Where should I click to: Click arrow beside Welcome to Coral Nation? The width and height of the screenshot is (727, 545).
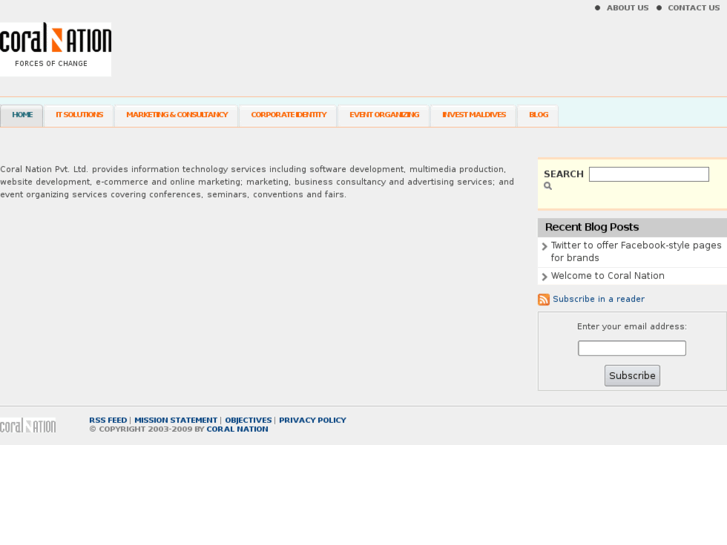pyautogui.click(x=544, y=277)
